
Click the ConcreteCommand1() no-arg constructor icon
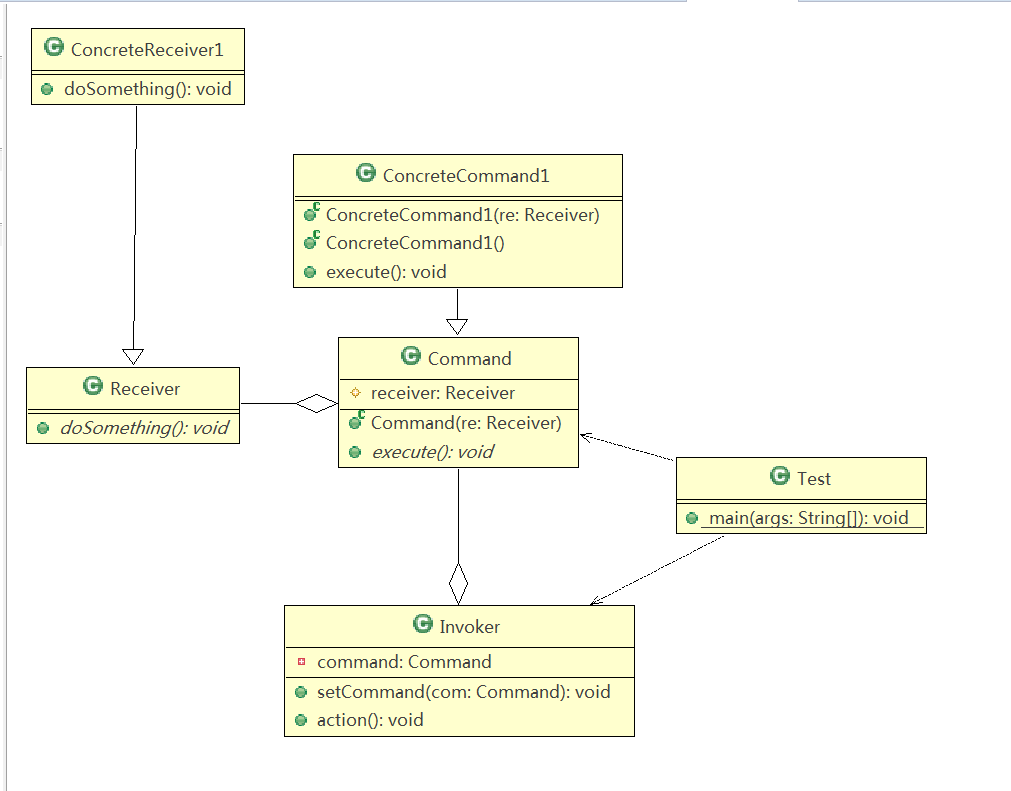(x=311, y=240)
